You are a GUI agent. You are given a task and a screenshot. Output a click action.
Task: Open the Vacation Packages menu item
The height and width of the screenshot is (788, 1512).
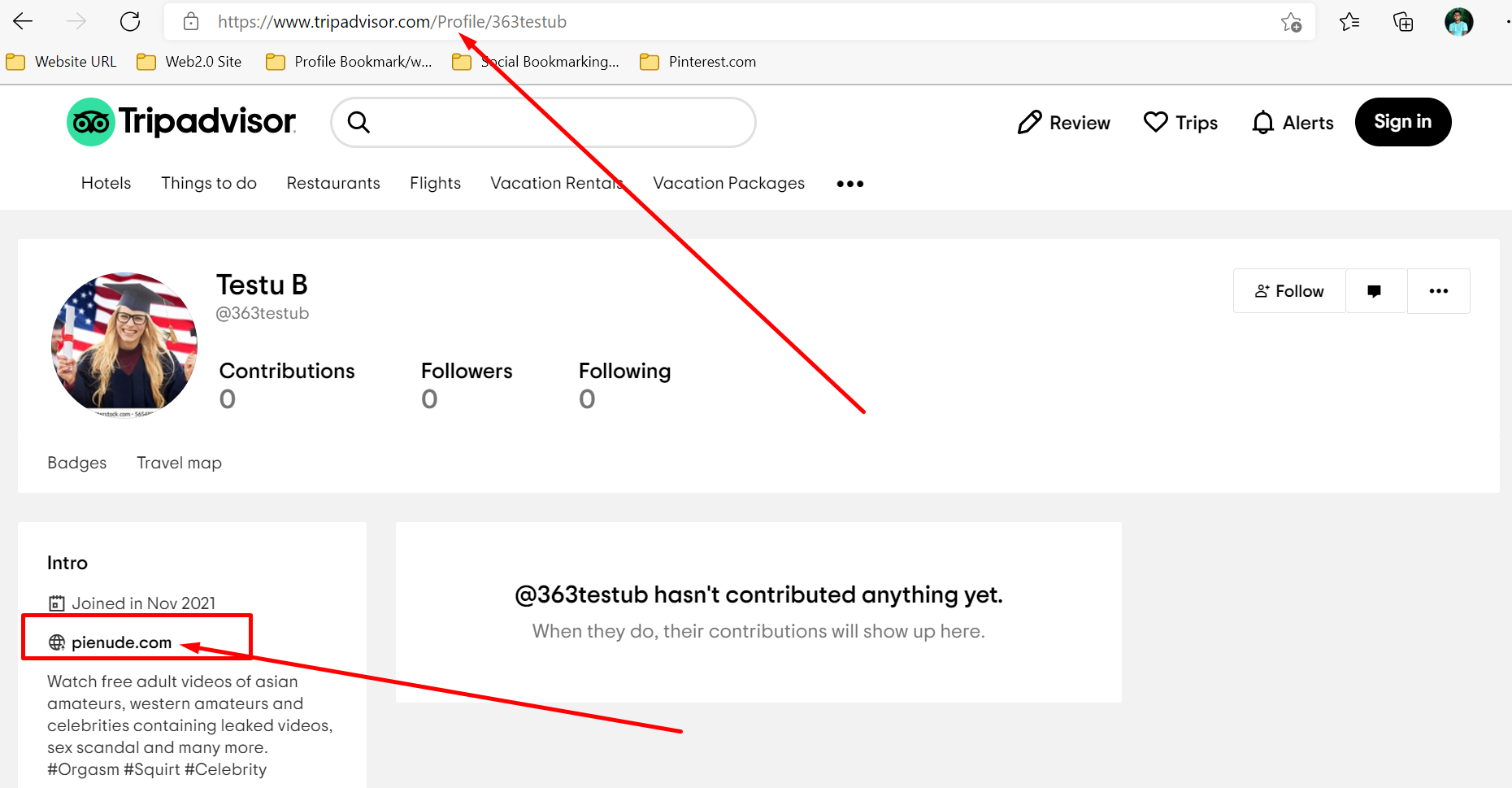(729, 183)
